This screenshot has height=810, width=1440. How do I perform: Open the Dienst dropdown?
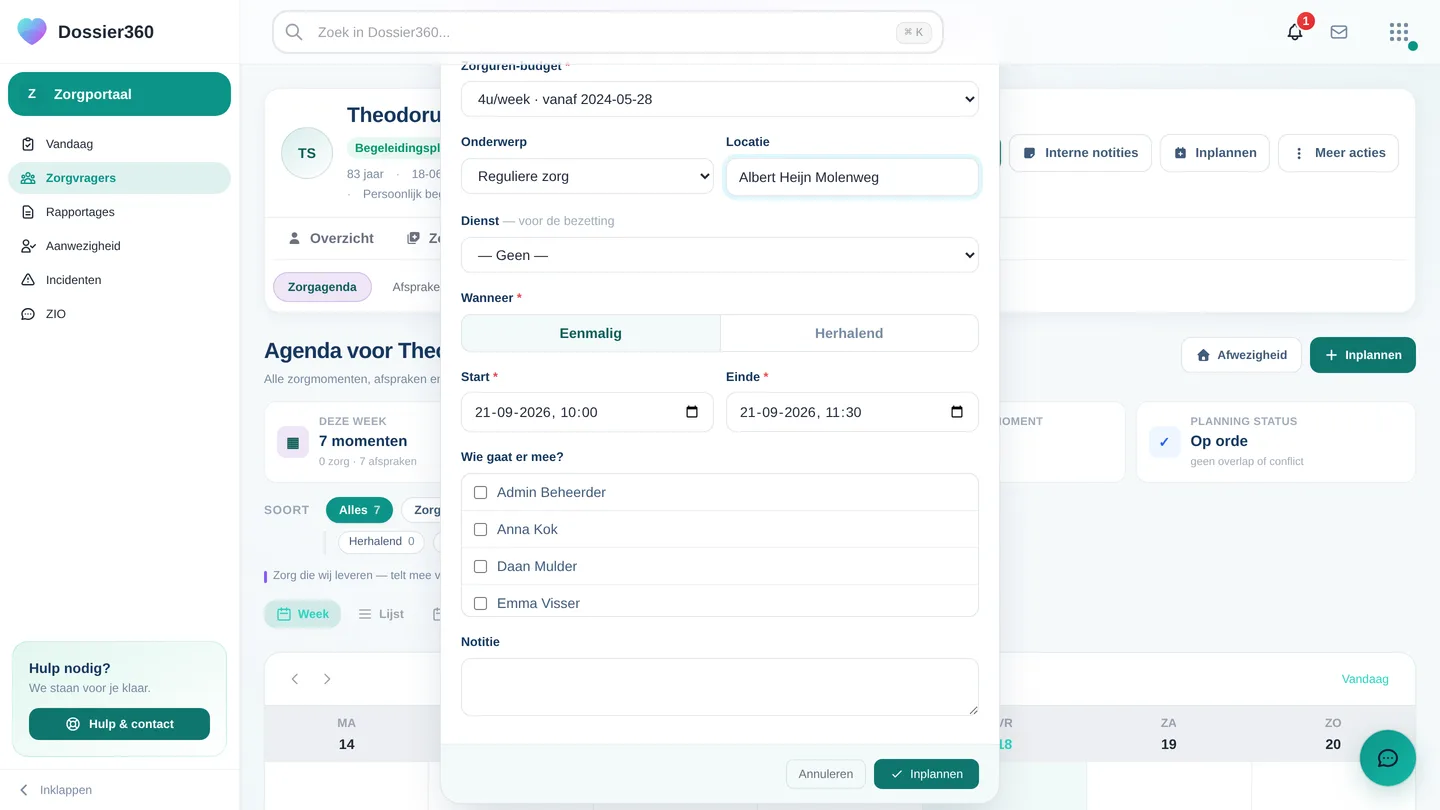click(720, 255)
